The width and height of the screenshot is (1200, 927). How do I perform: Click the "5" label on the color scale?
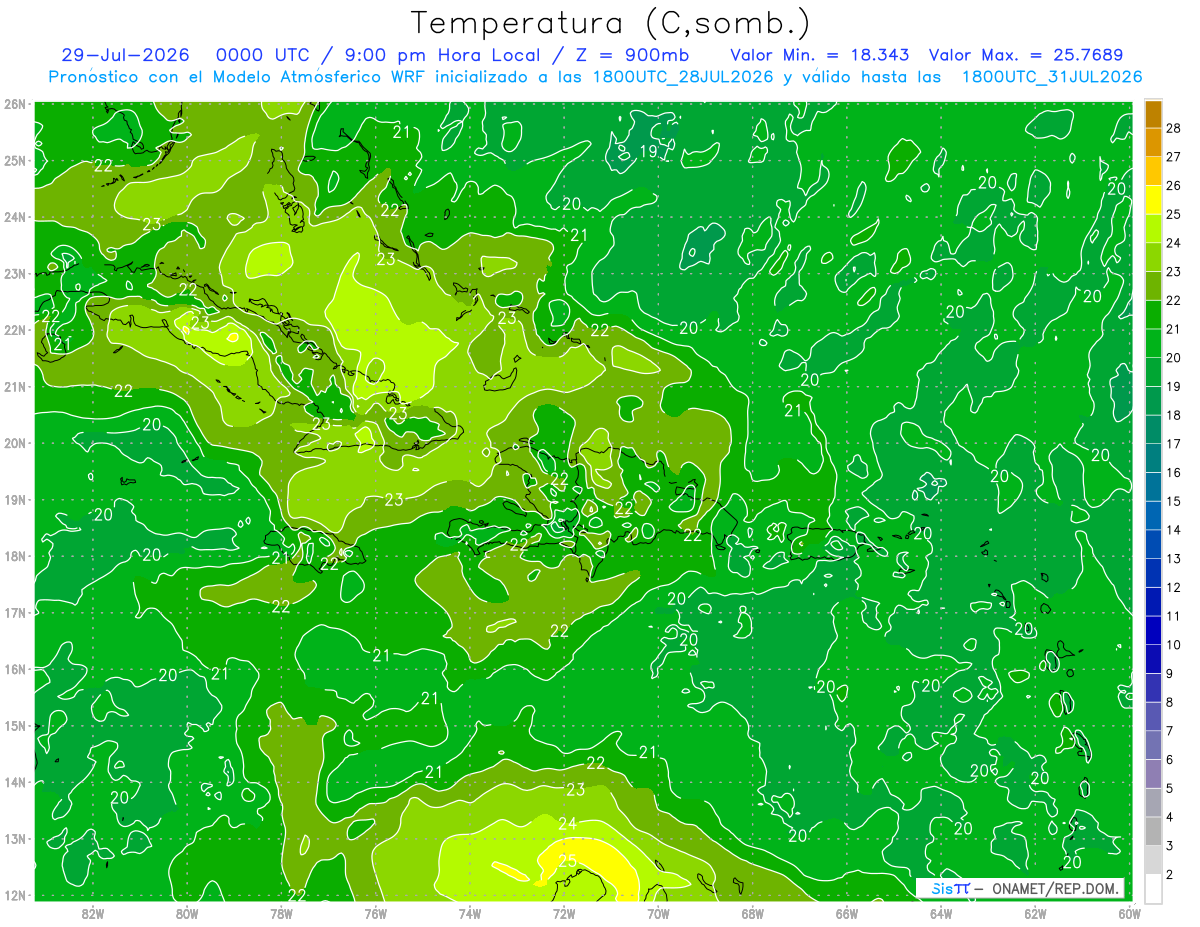point(1170,788)
